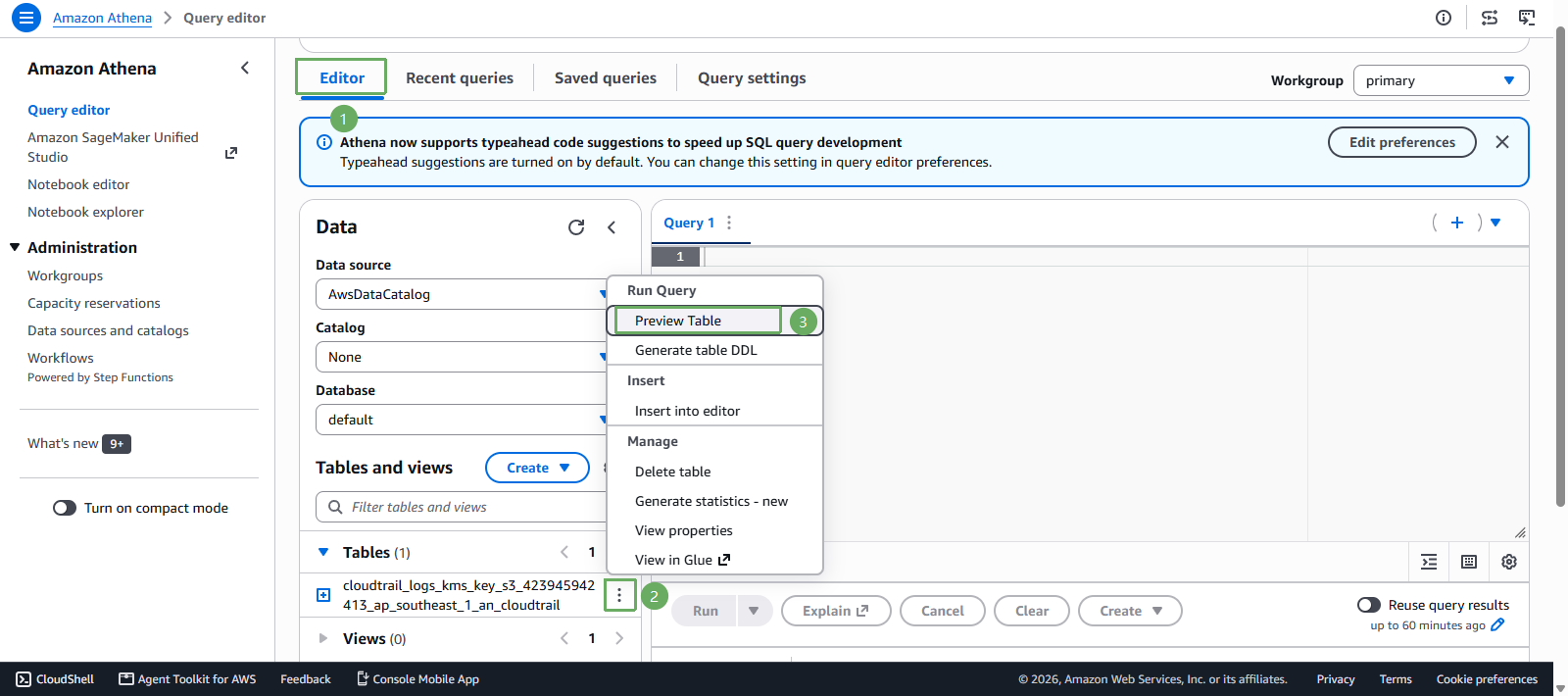This screenshot has width=1568, height=696.
Task: Click the info circle icon in header
Action: tap(1444, 18)
